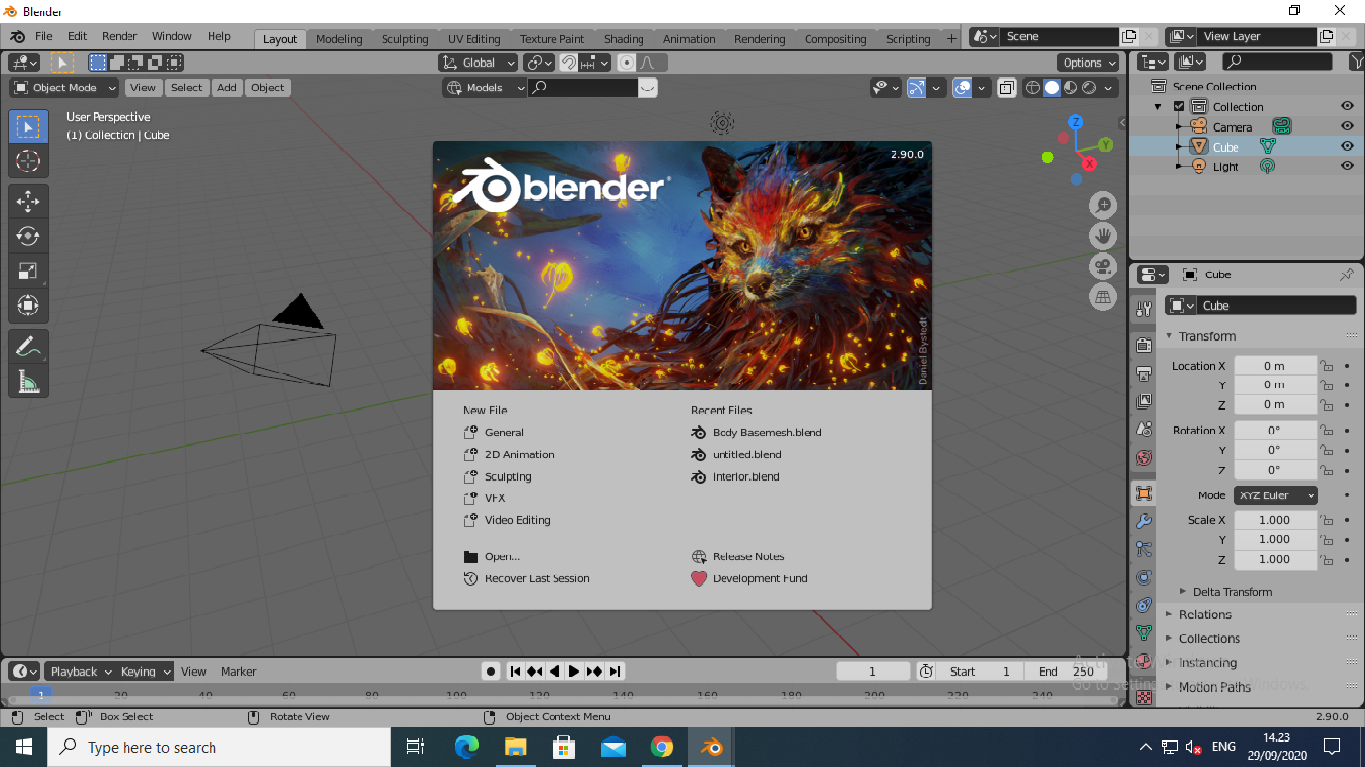Click the viewport camera view icon

tap(1103, 266)
